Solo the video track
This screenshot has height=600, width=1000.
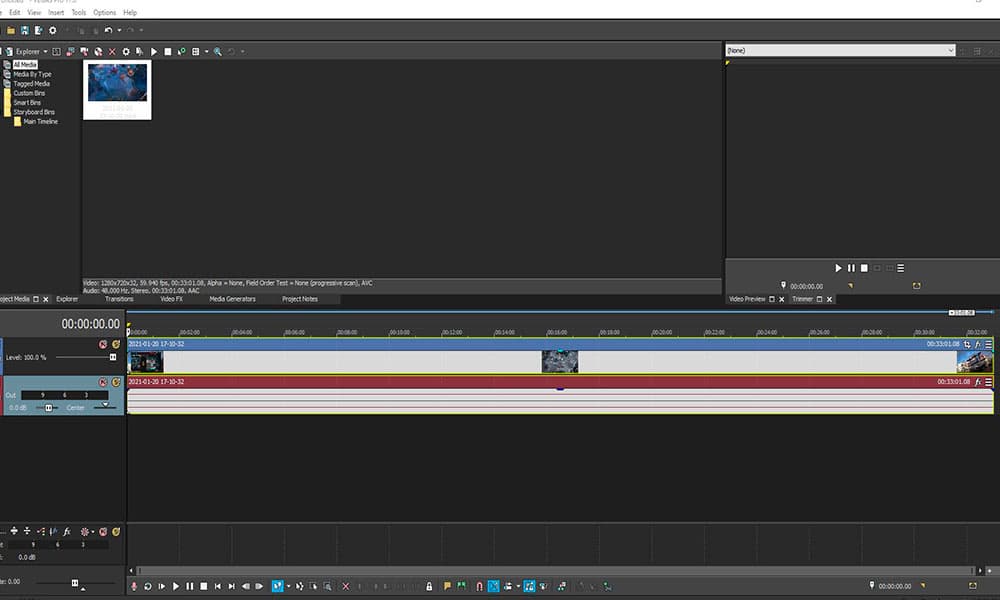click(116, 344)
